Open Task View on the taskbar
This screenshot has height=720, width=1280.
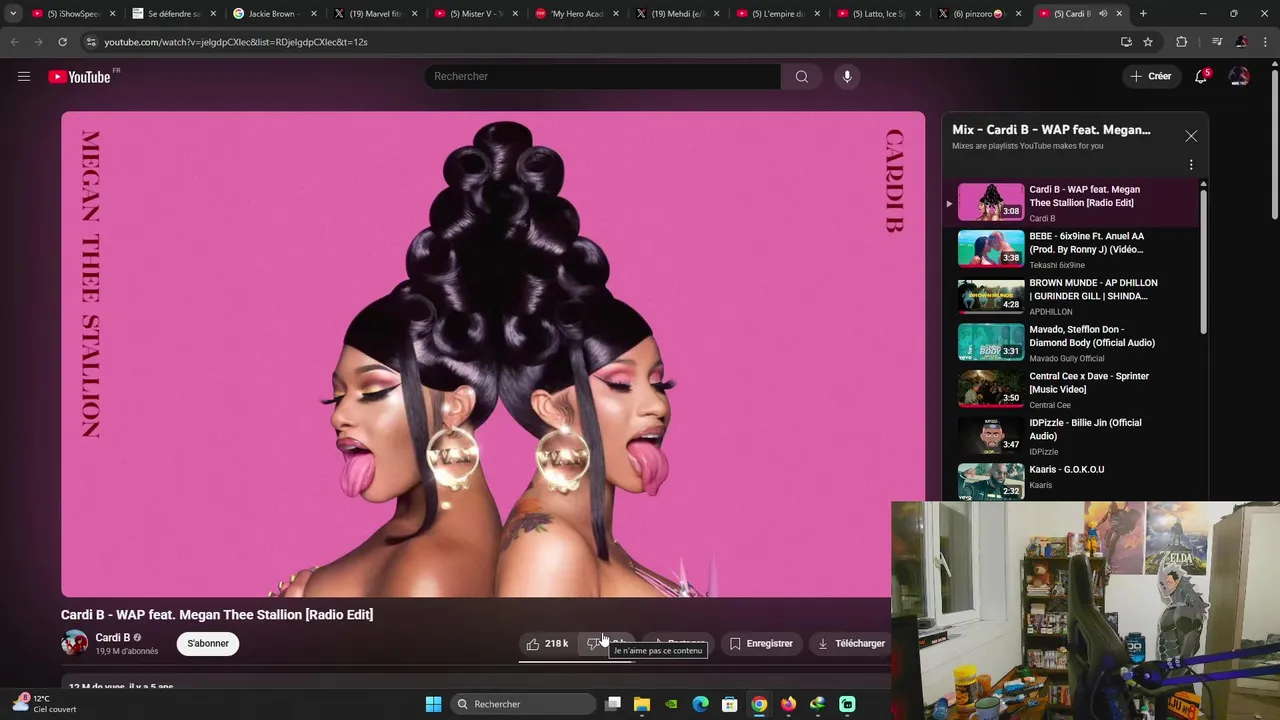pyautogui.click(x=613, y=704)
